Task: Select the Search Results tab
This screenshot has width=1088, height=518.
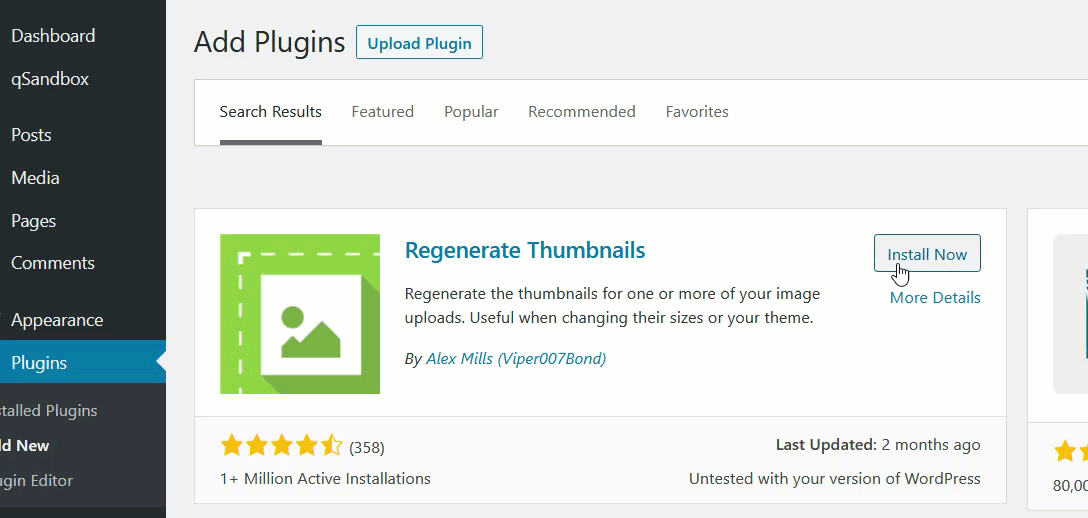Action: (271, 112)
